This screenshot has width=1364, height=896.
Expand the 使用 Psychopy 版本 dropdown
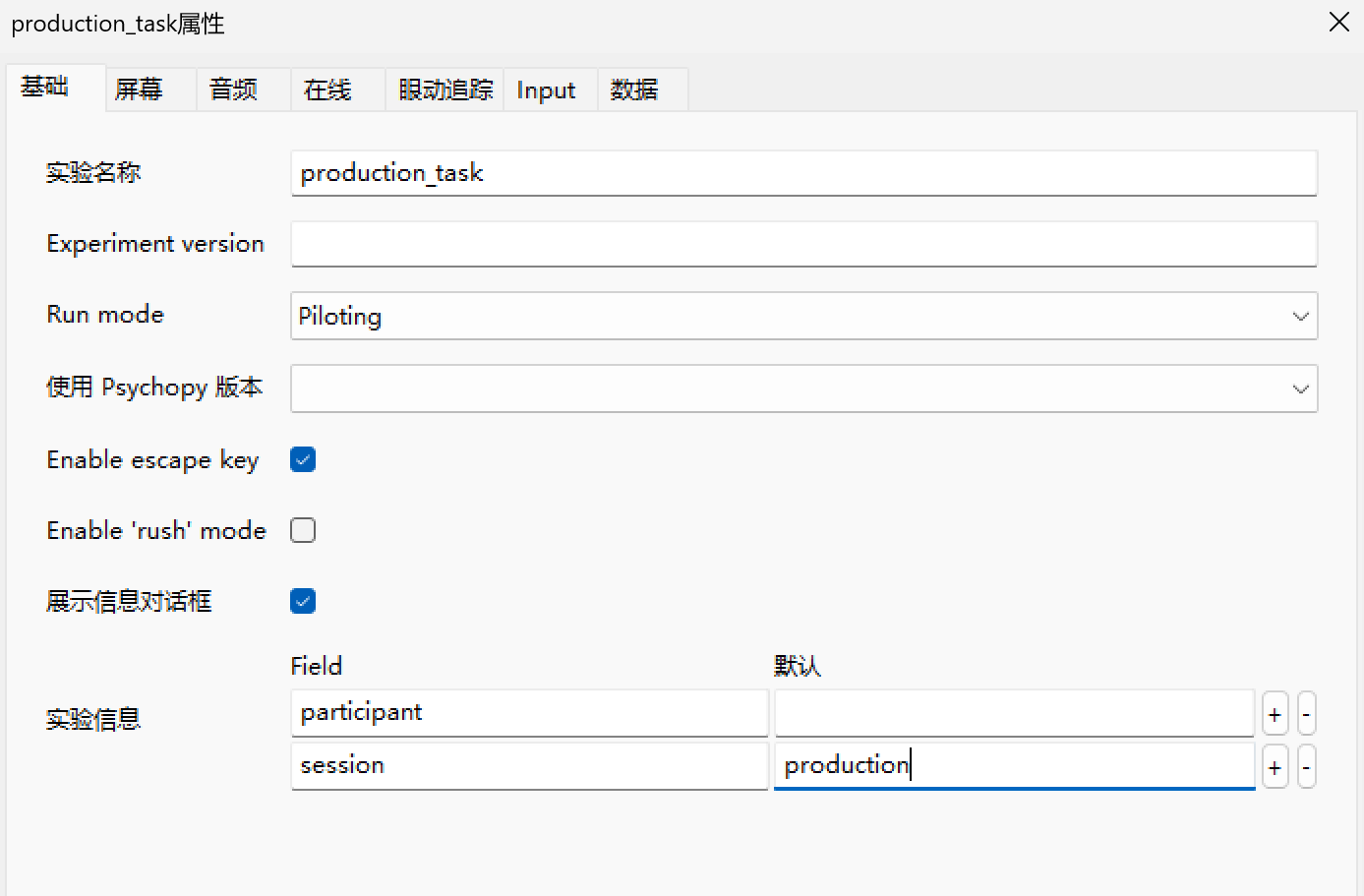pos(803,388)
